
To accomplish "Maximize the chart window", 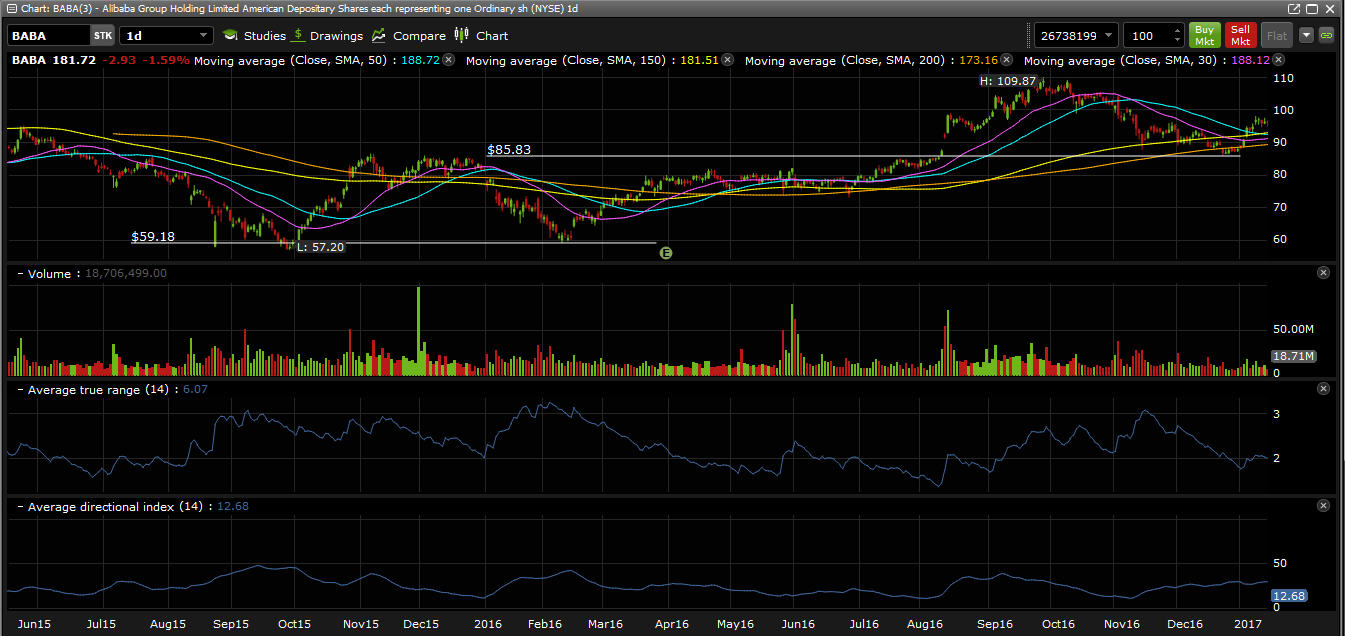I will [x=1313, y=8].
